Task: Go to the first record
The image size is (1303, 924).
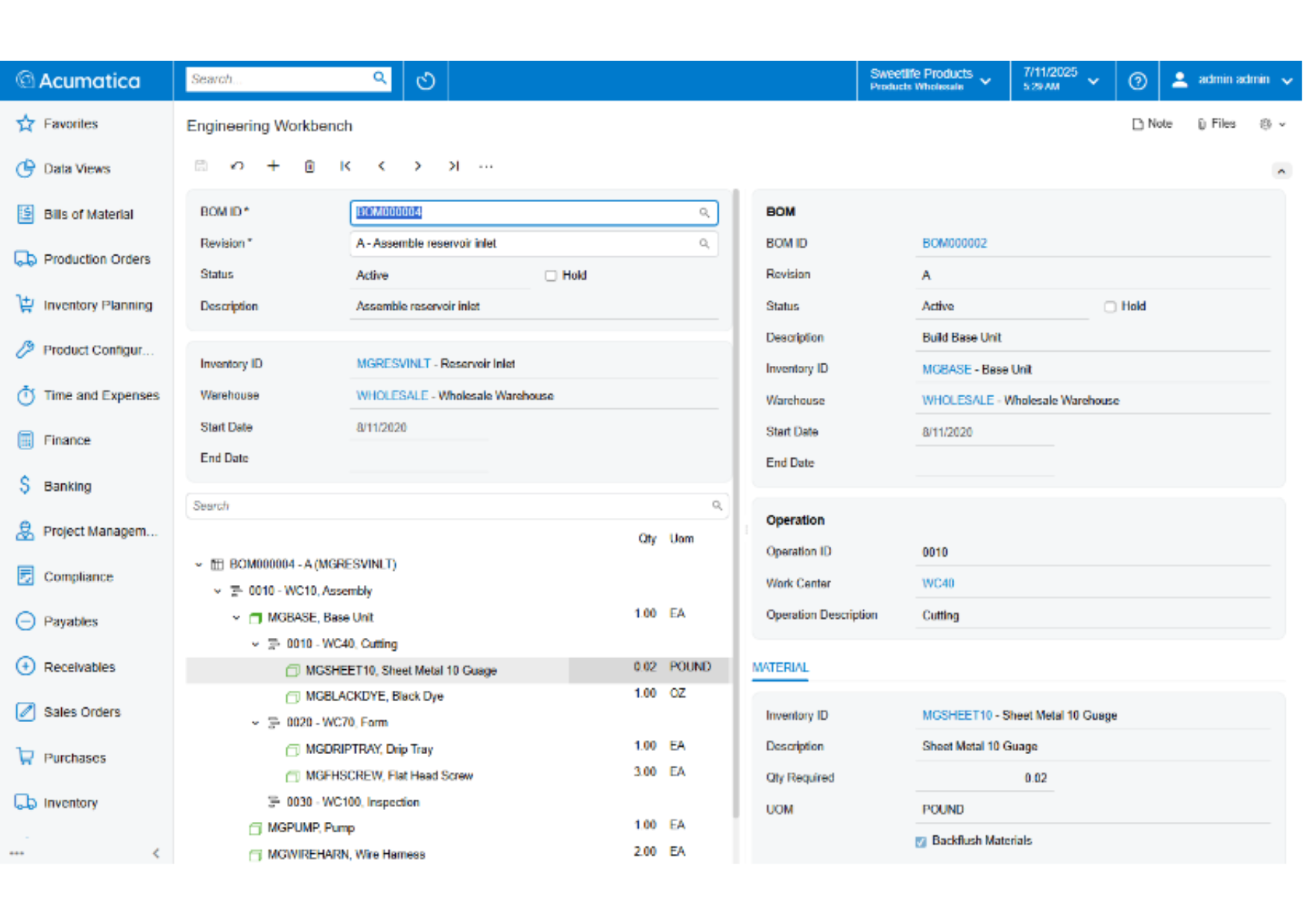Action: pyautogui.click(x=345, y=166)
